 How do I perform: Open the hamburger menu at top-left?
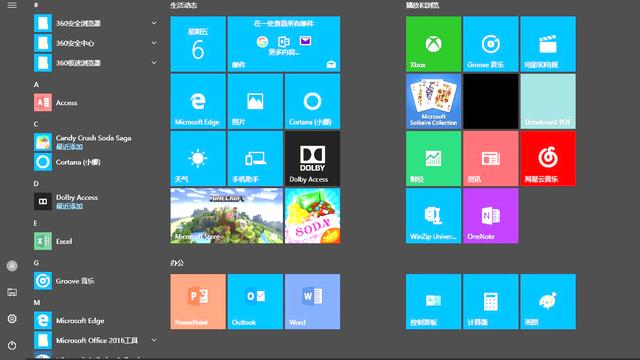(x=12, y=5)
